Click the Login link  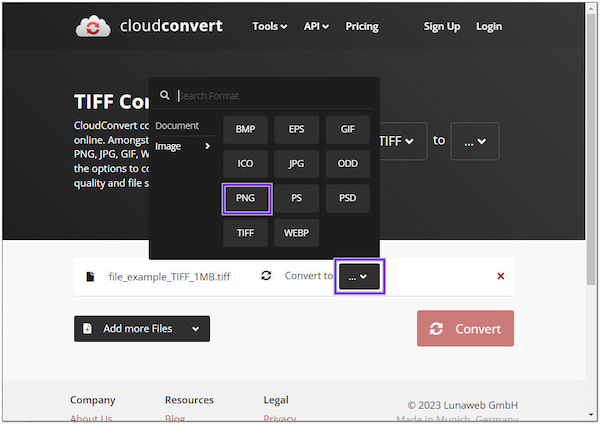489,26
